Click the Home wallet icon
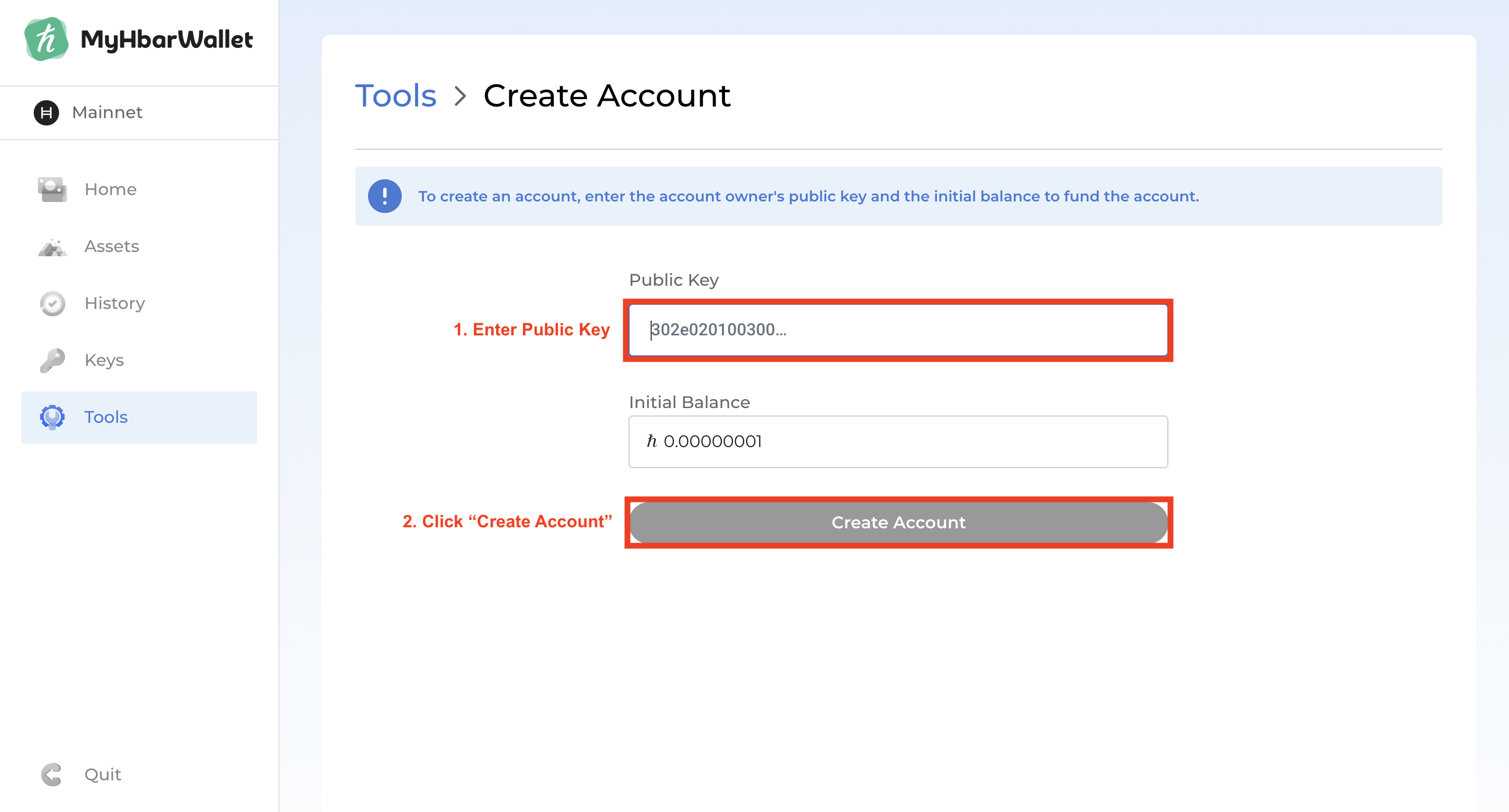The height and width of the screenshot is (812, 1509). point(52,189)
